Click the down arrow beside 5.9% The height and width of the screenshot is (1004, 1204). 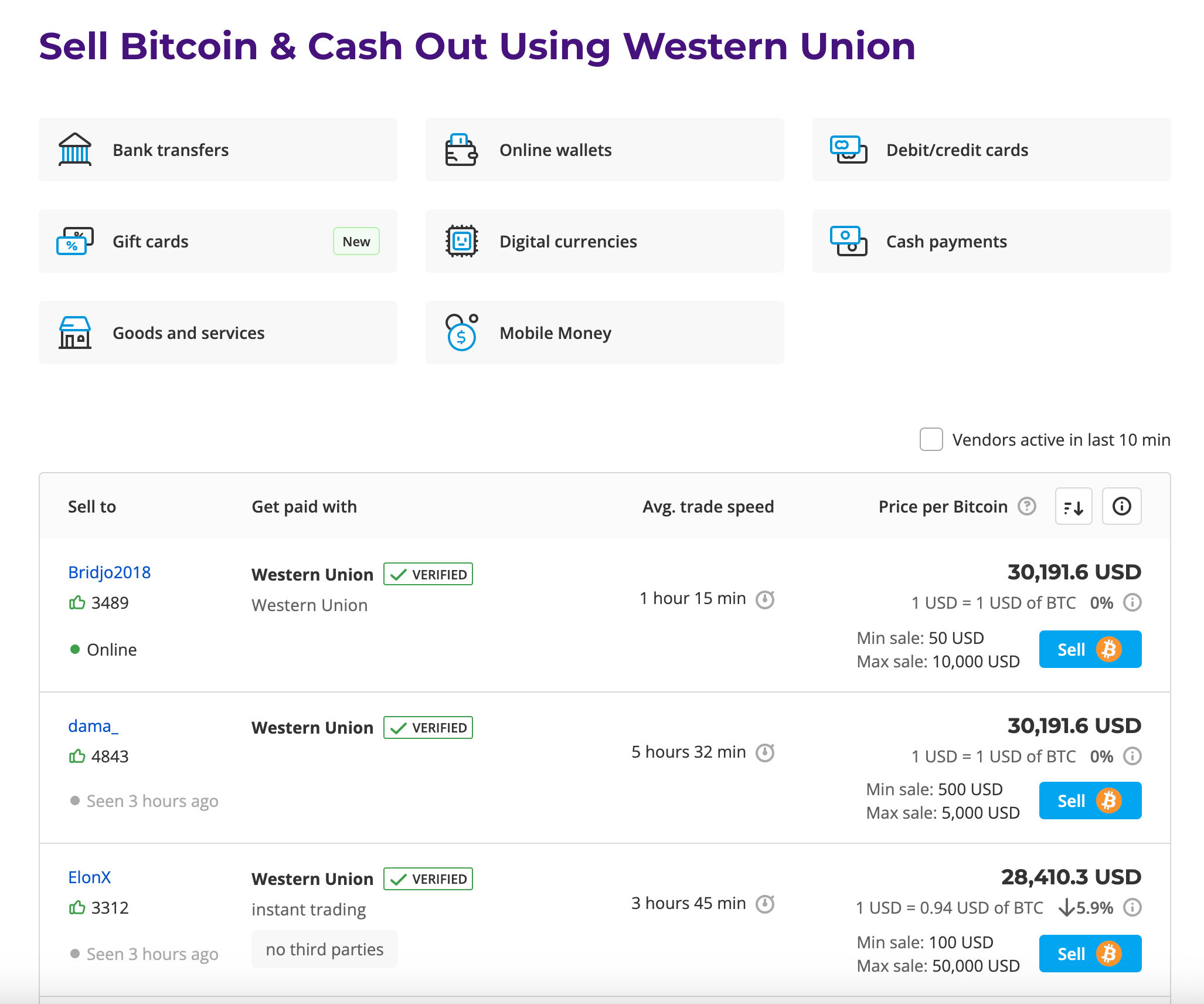pyautogui.click(x=1066, y=908)
